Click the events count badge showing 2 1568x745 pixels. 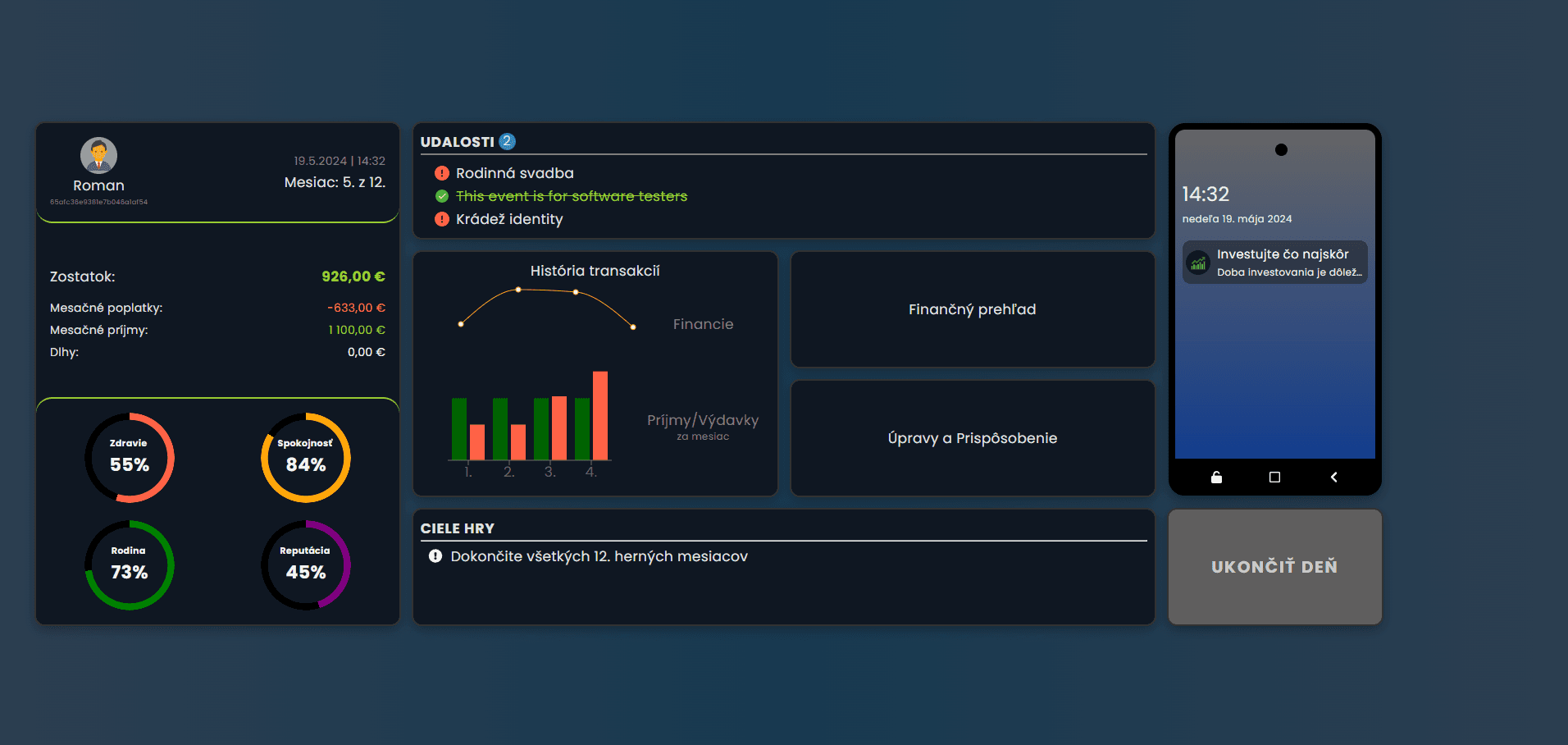point(507,141)
